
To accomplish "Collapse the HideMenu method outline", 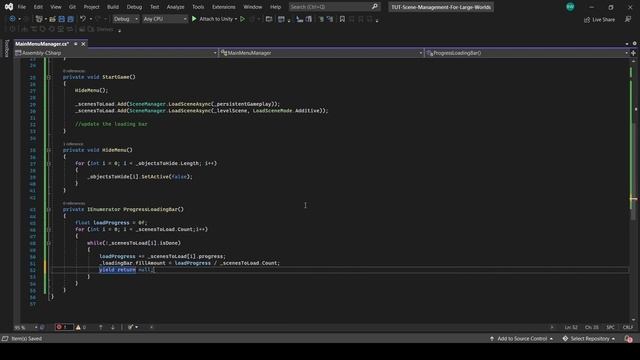I will click(x=49, y=150).
